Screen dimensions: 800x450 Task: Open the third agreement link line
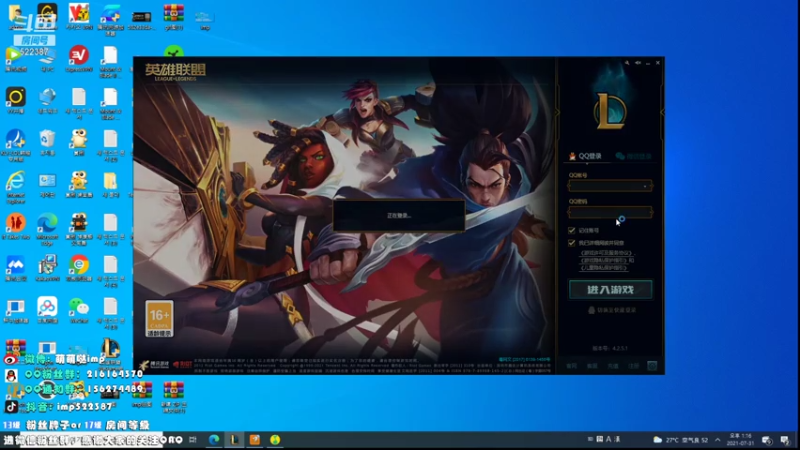point(604,267)
